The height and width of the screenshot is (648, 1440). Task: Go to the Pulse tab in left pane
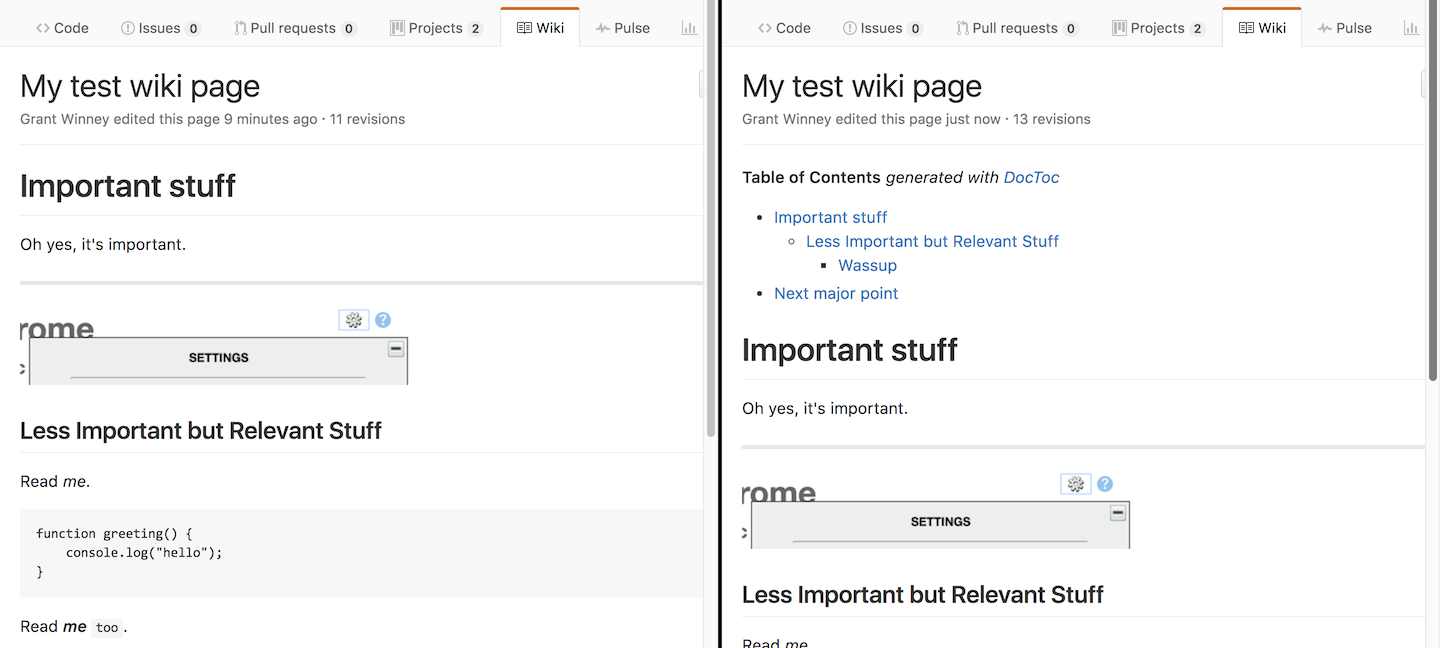tap(622, 28)
